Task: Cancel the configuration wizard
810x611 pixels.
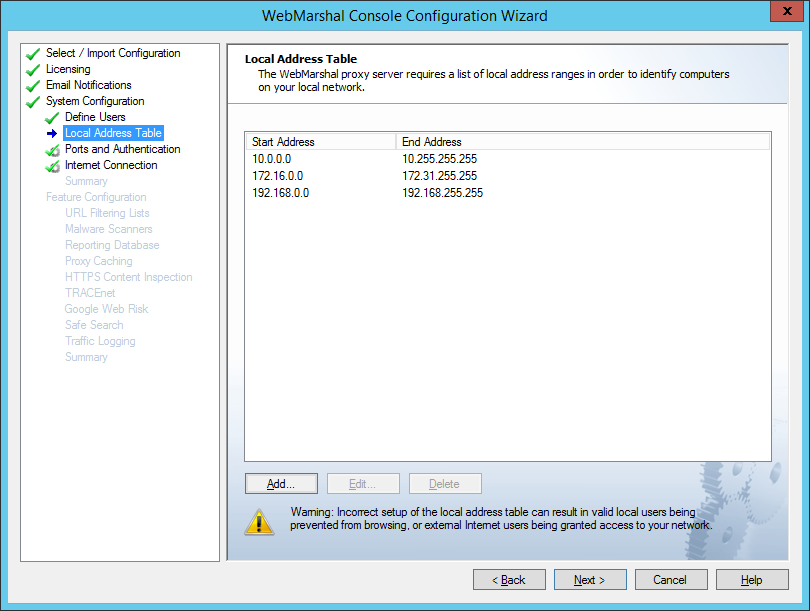Action: 670,580
